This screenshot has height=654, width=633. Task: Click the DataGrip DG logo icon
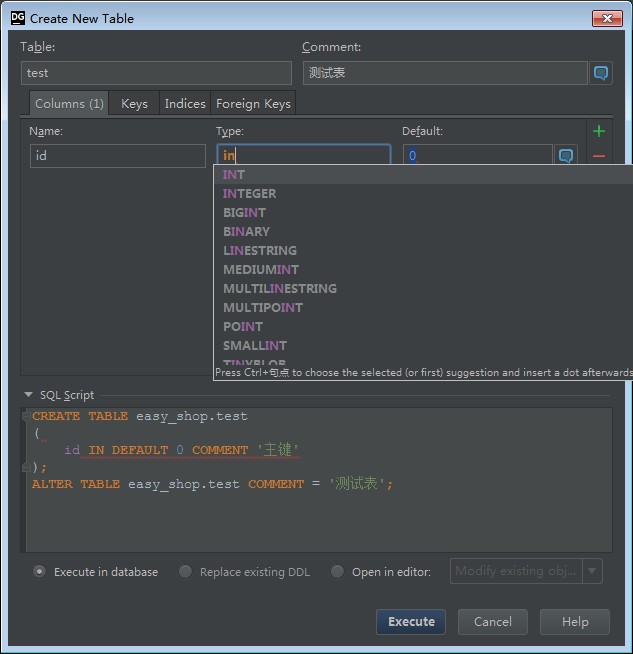[x=18, y=18]
